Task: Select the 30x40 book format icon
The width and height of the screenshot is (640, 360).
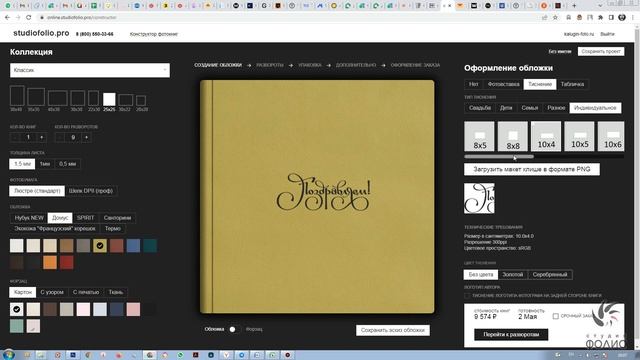Action: [17, 96]
